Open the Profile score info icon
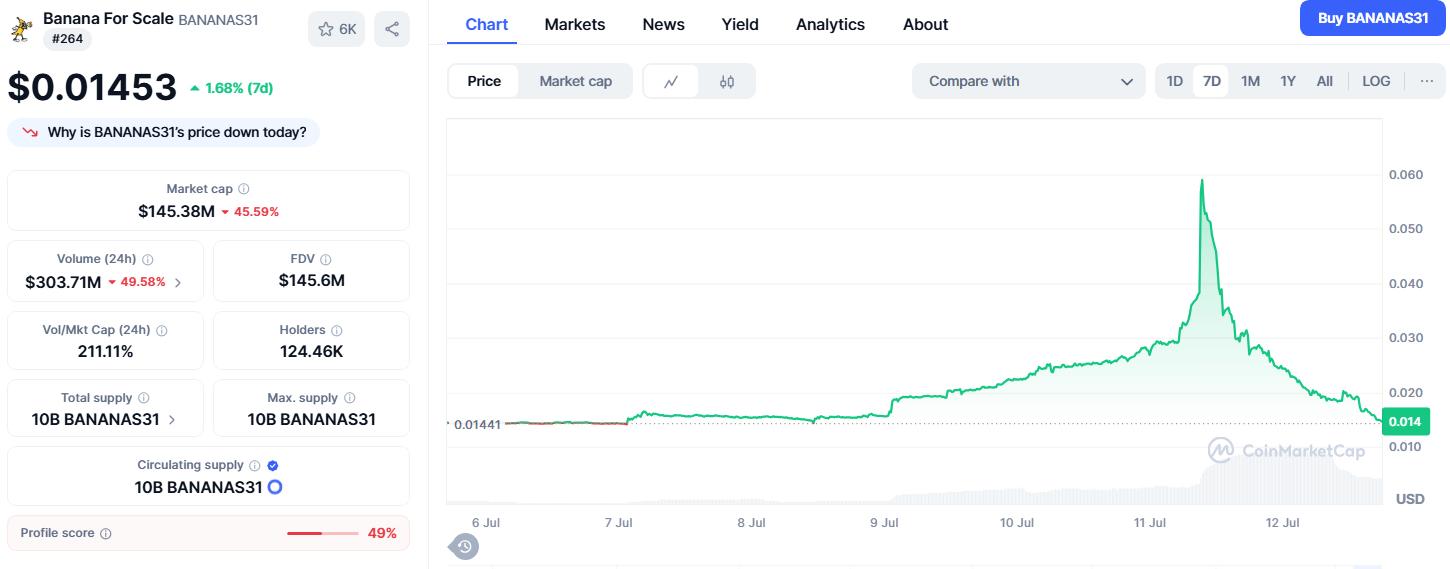Viewport: 1450px width, 569px height. point(106,534)
